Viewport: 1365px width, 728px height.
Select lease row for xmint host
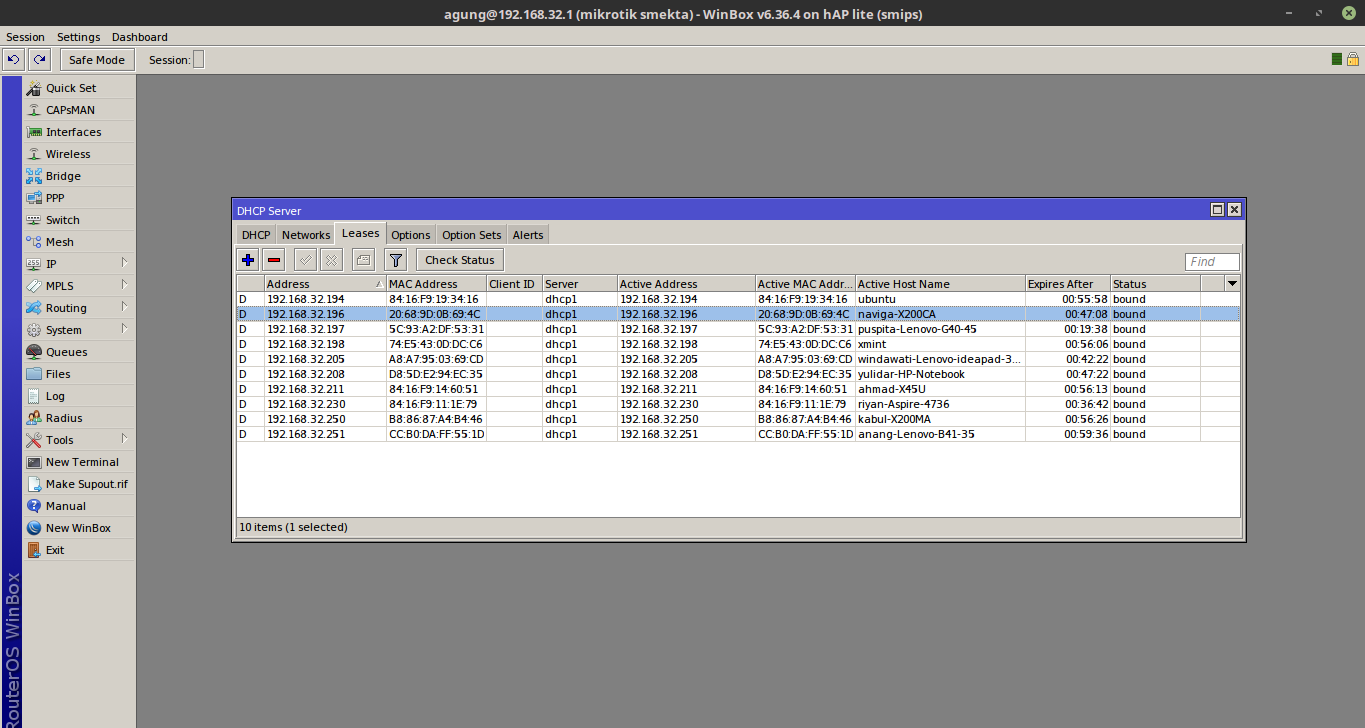pos(738,344)
